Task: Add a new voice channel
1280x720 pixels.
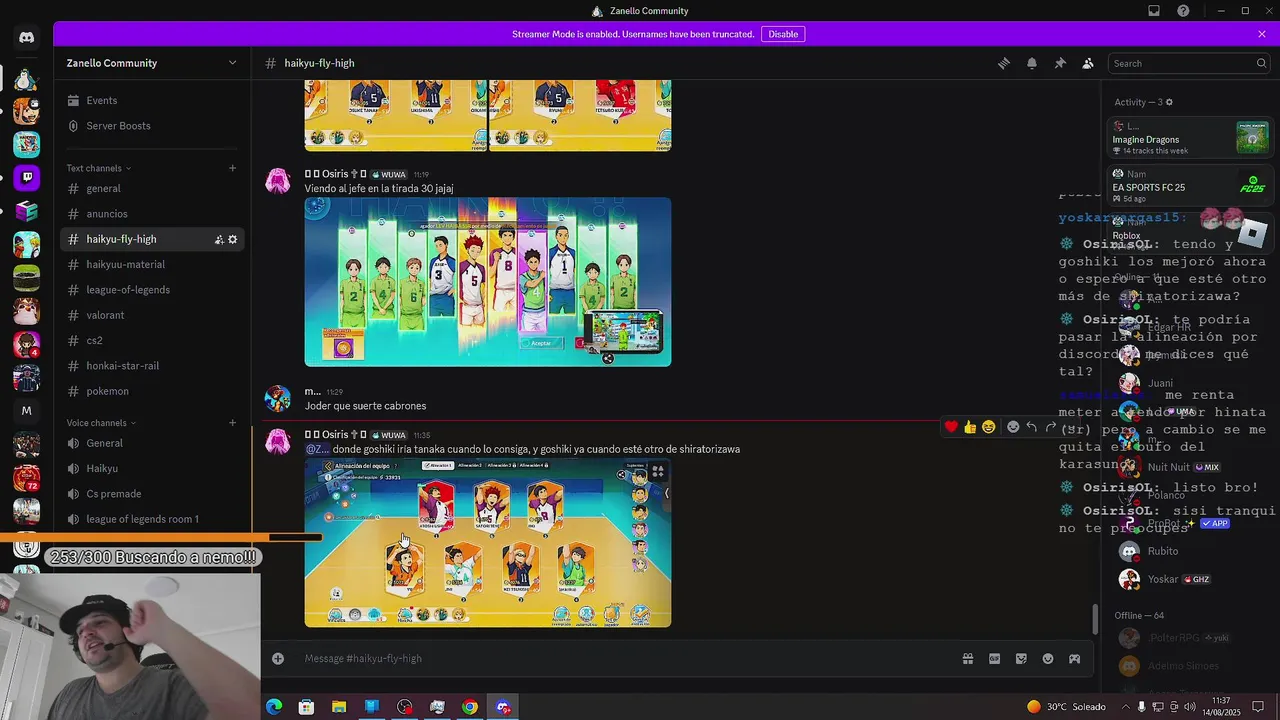Action: point(232,423)
